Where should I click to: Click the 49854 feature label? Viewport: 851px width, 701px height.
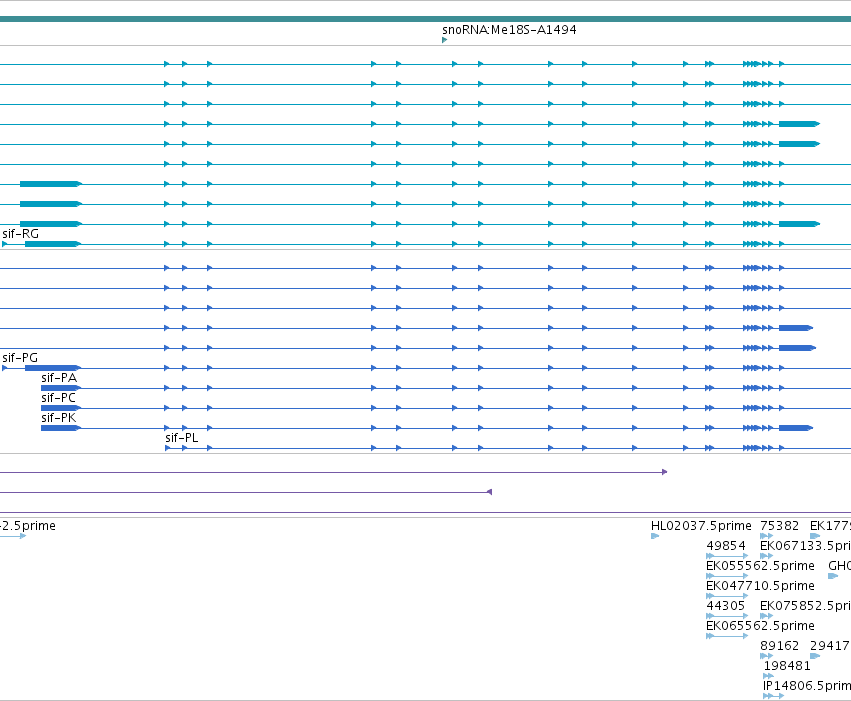(x=726, y=546)
